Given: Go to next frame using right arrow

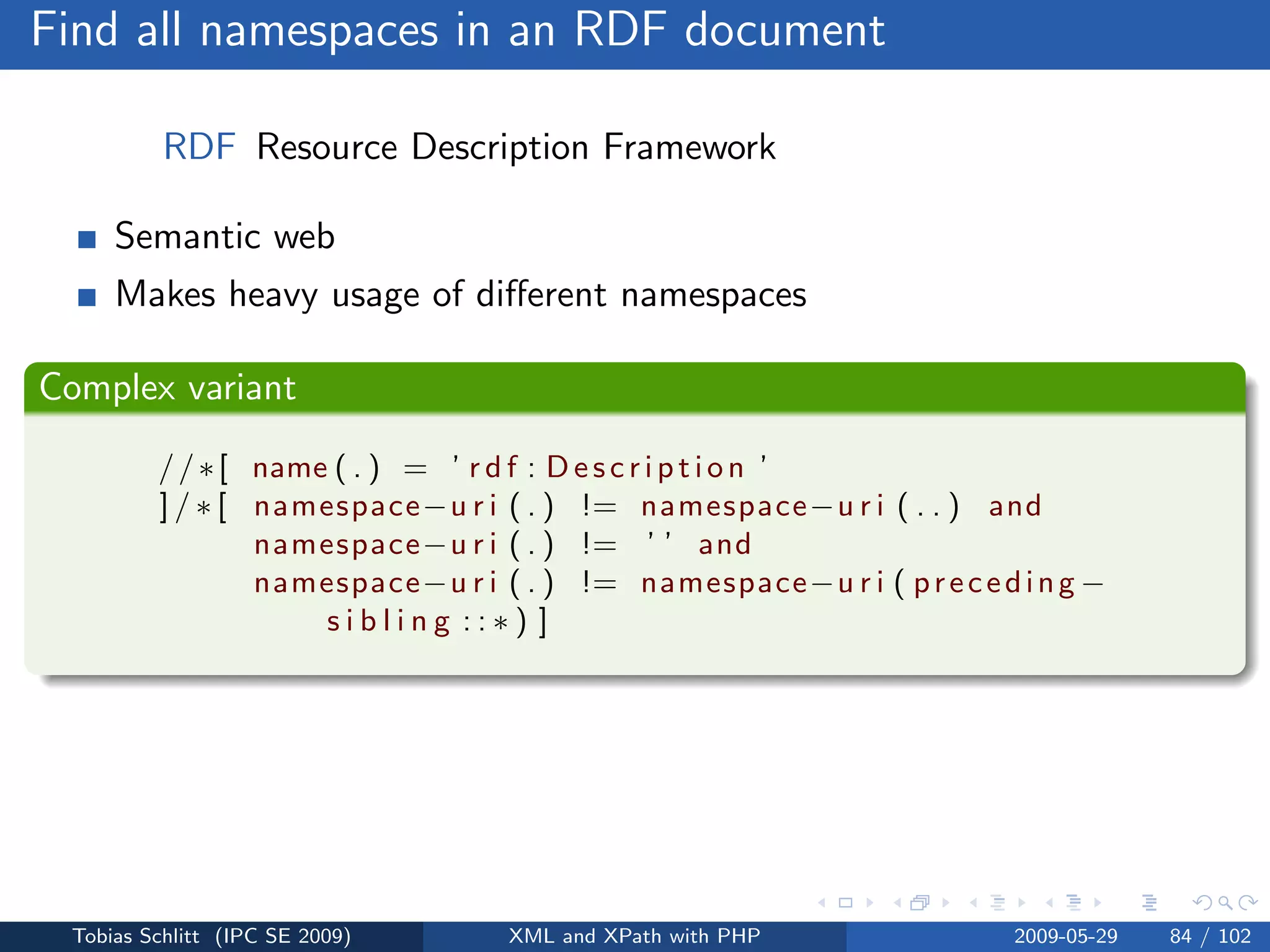Looking at the screenshot, I should click(946, 903).
